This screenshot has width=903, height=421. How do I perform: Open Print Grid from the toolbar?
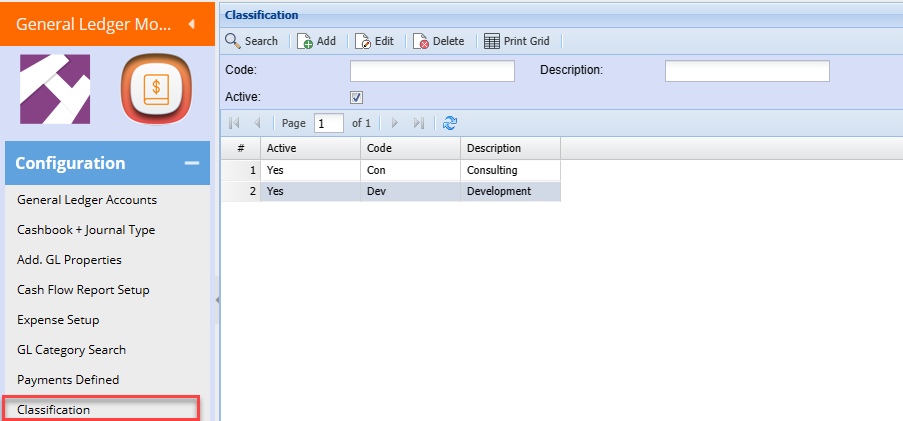pyautogui.click(x=516, y=41)
